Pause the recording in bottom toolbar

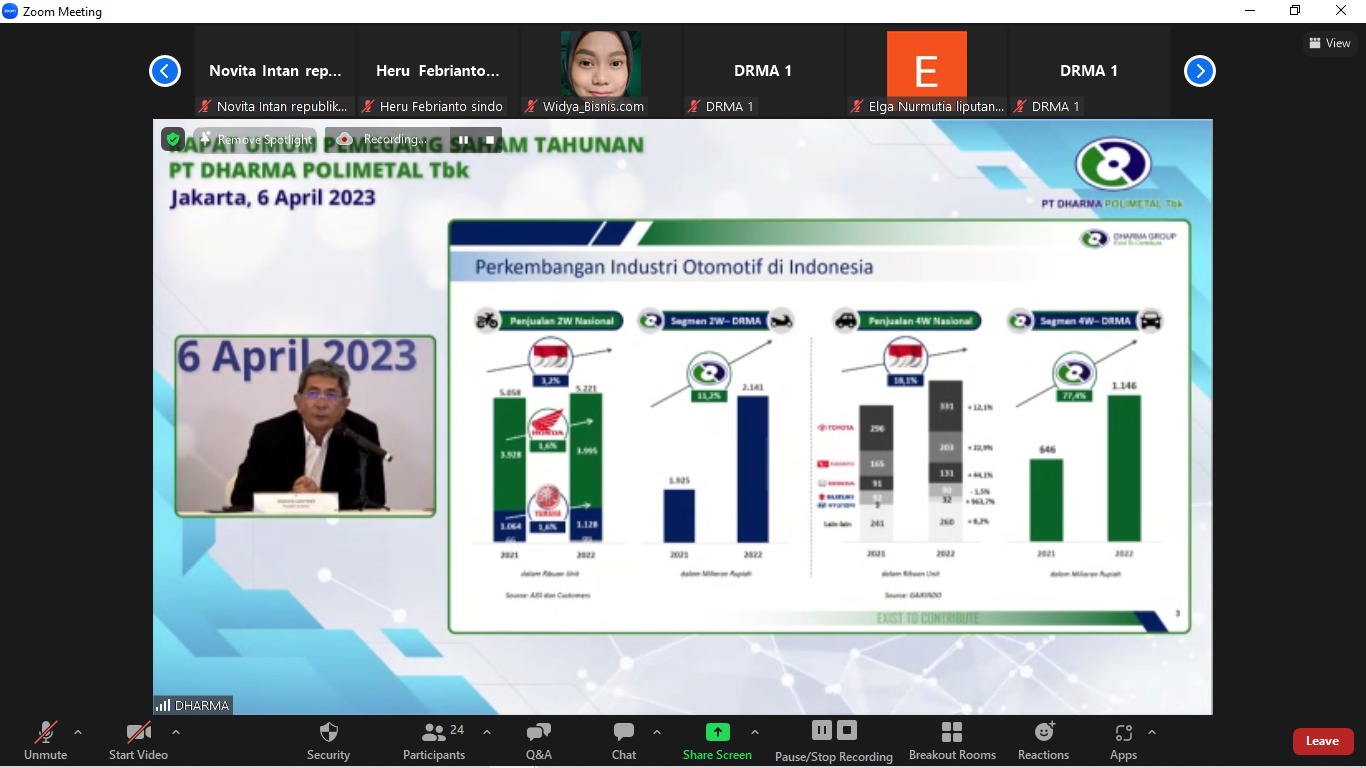pyautogui.click(x=821, y=730)
